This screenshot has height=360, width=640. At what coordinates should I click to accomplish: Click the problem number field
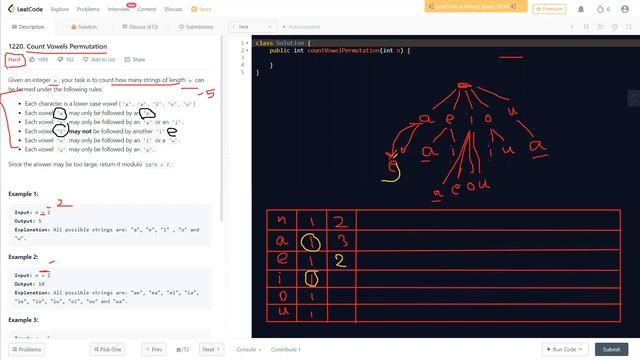click(x=182, y=349)
